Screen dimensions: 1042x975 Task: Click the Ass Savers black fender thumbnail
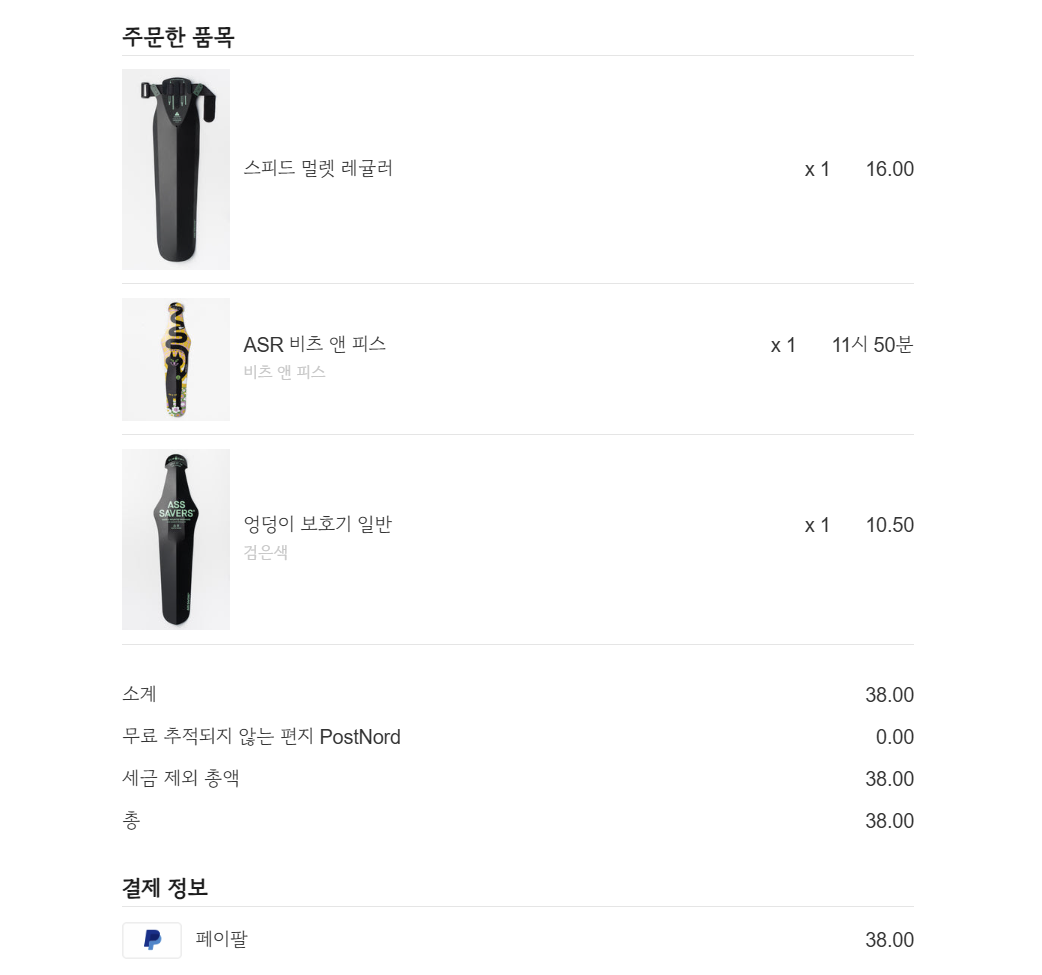176,539
